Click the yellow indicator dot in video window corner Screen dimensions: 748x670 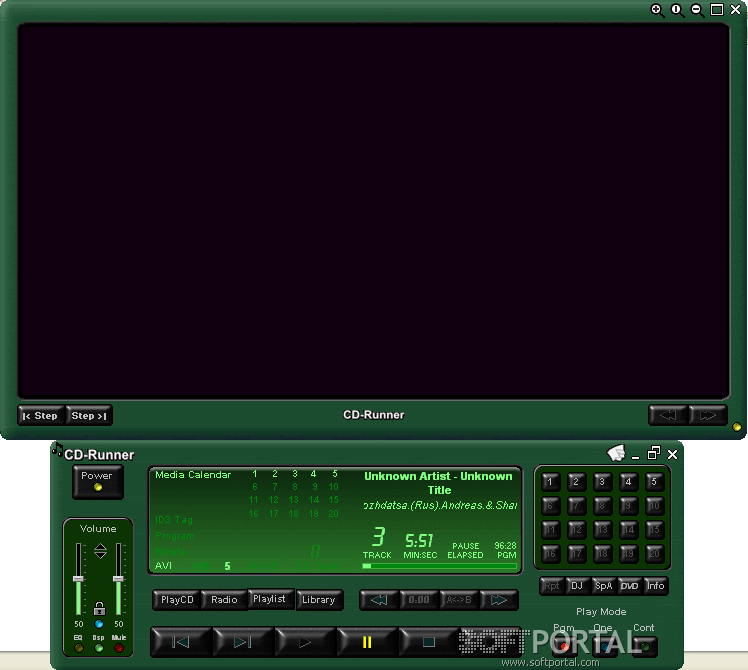(737, 427)
